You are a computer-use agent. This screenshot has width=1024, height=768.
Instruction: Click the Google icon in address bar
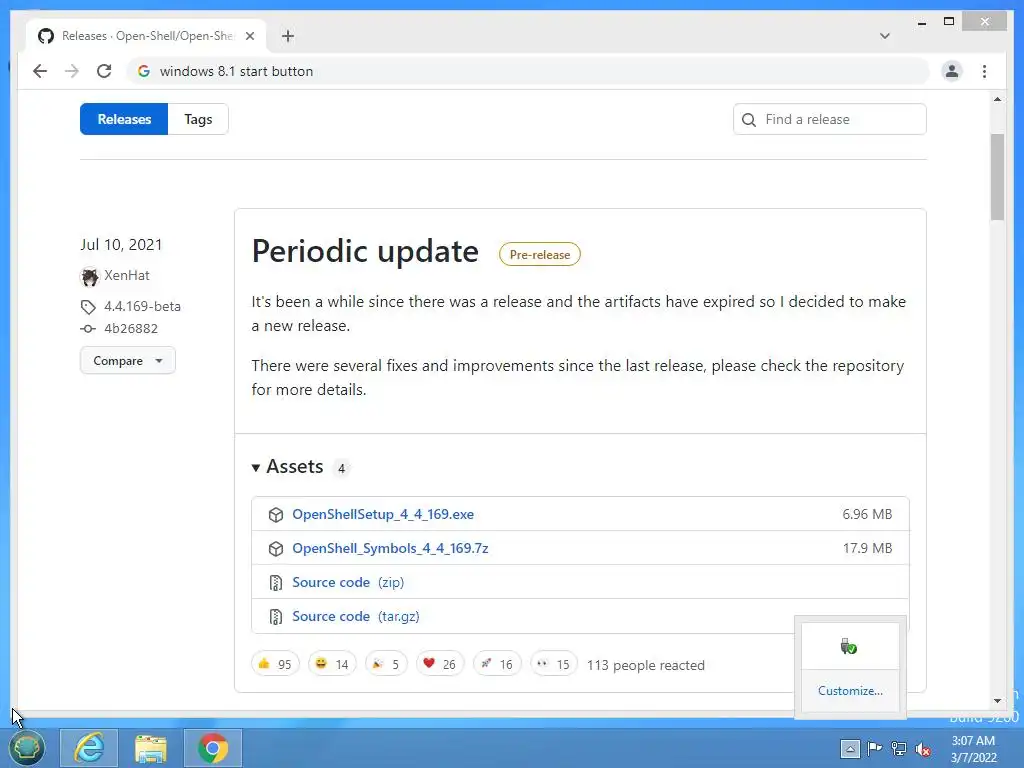coord(144,71)
